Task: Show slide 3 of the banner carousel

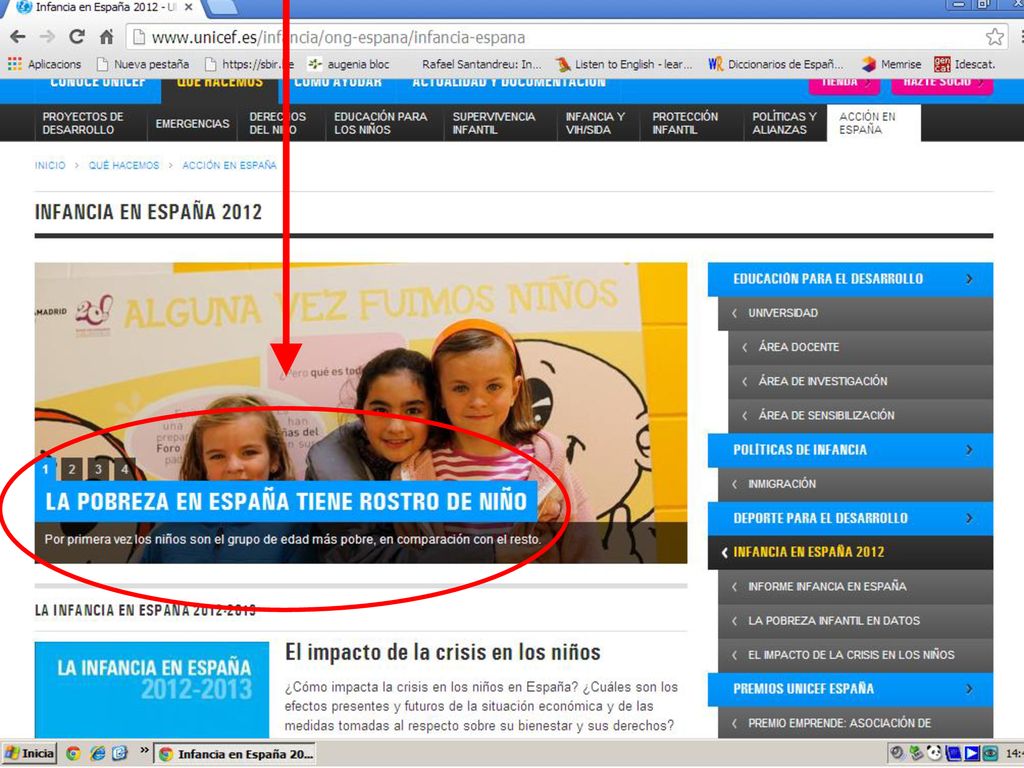Action: tap(98, 468)
